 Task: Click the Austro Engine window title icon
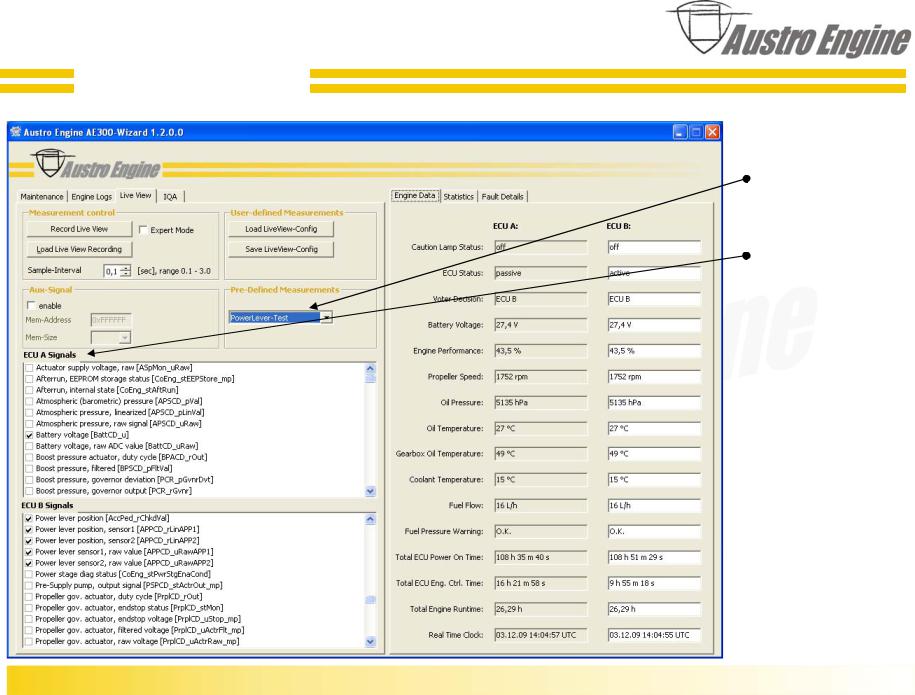pos(16,132)
